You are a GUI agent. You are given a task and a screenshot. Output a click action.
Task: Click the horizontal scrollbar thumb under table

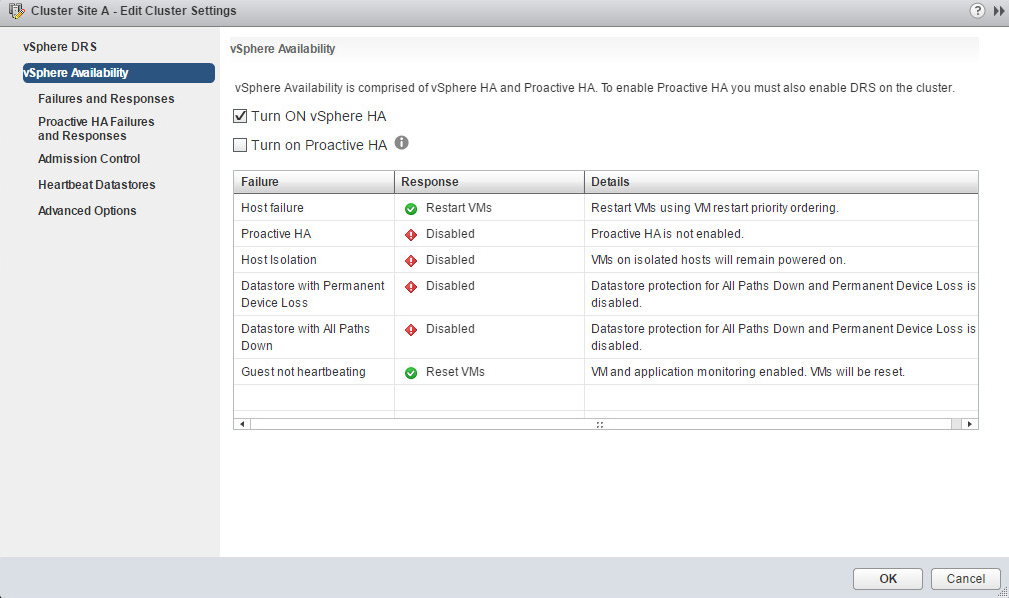[600, 424]
